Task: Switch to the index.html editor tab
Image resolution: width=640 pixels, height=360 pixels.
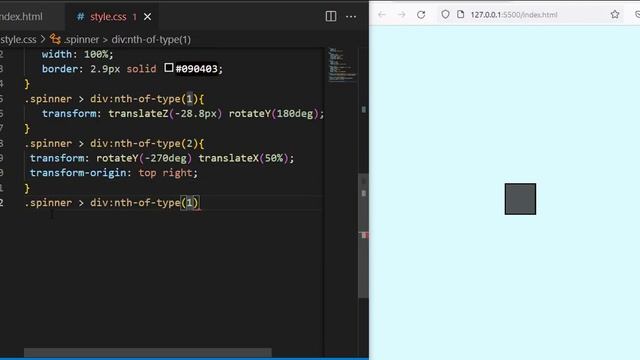Action: pyautogui.click(x=21, y=17)
